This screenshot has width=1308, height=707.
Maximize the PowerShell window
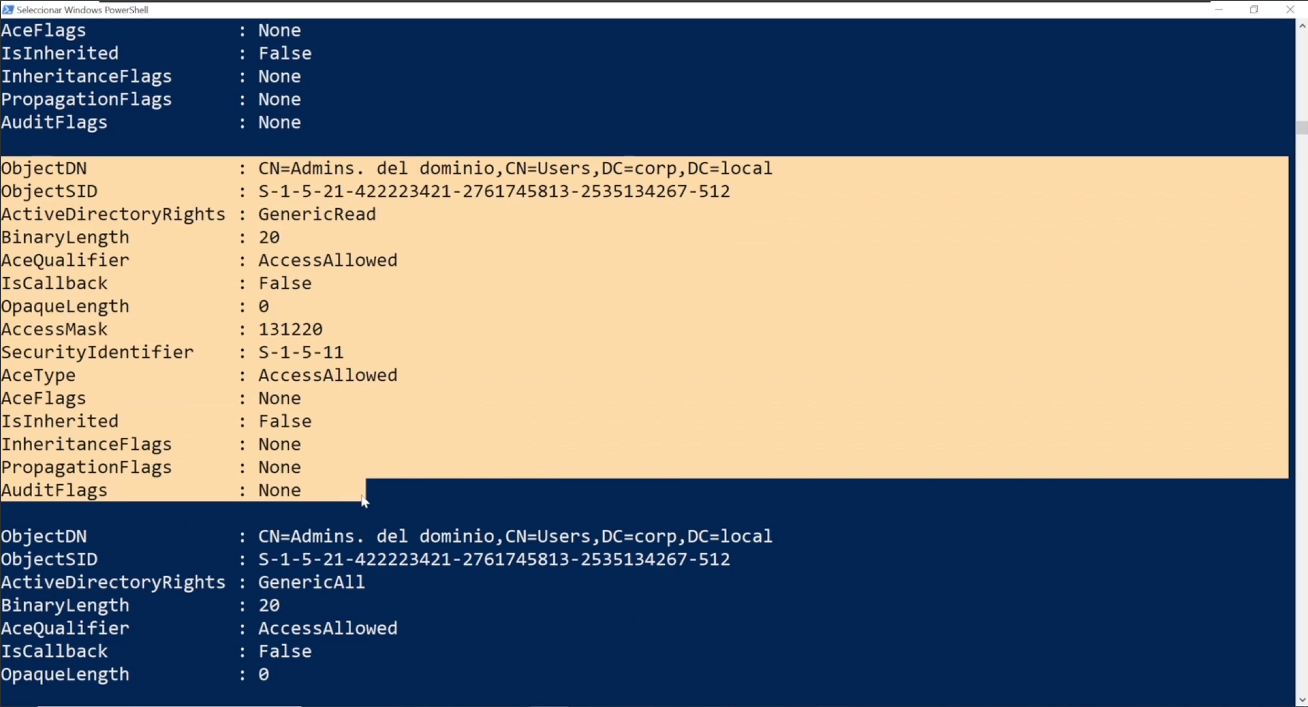coord(1254,9)
